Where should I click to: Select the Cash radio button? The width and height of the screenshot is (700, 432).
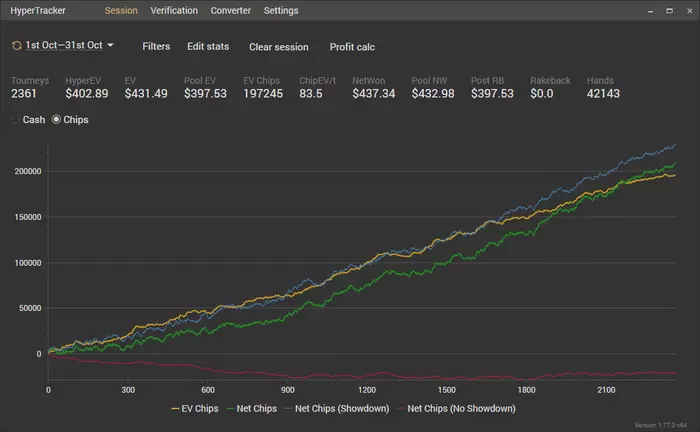tap(16, 120)
